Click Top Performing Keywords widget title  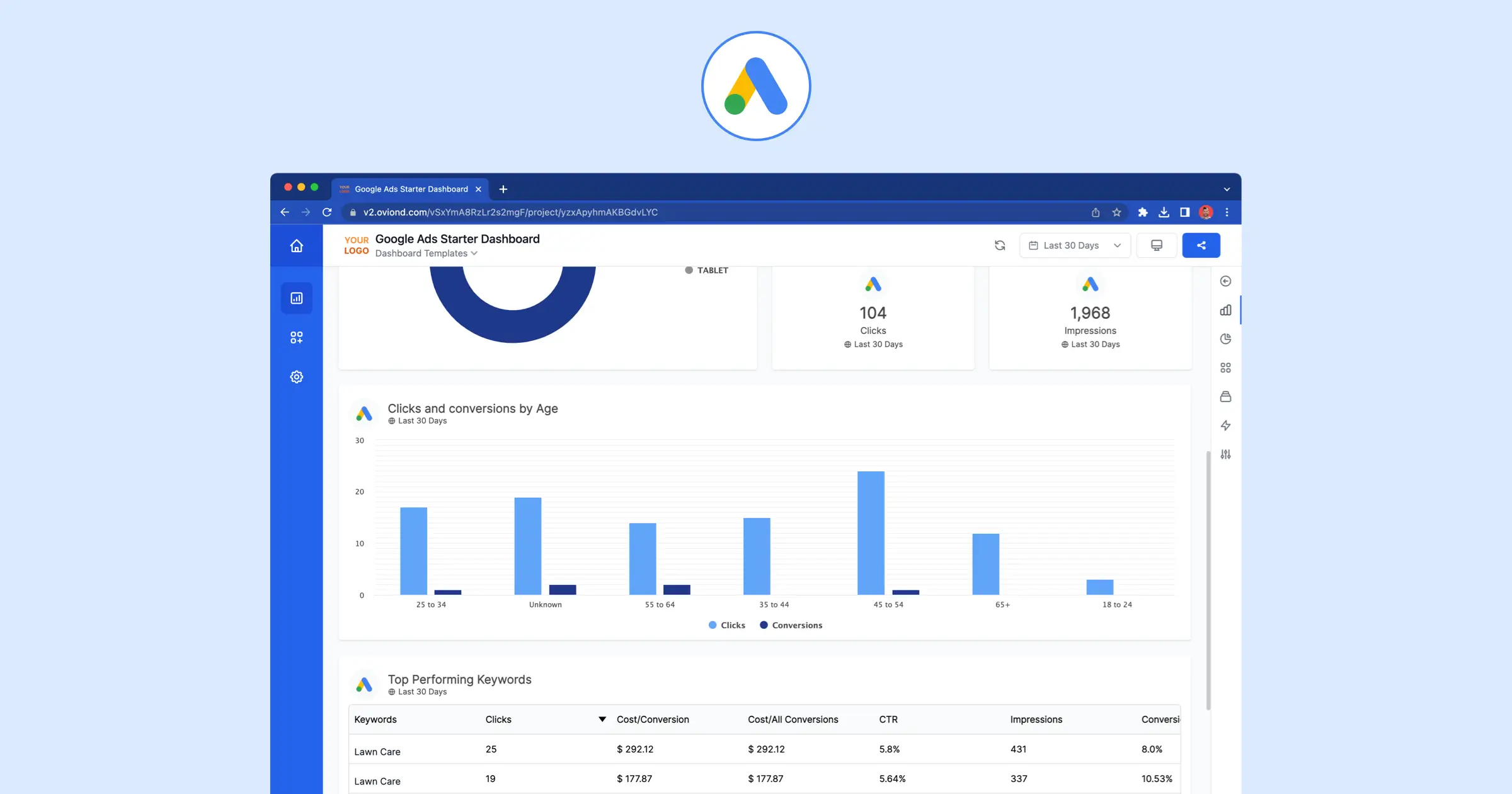(459, 679)
